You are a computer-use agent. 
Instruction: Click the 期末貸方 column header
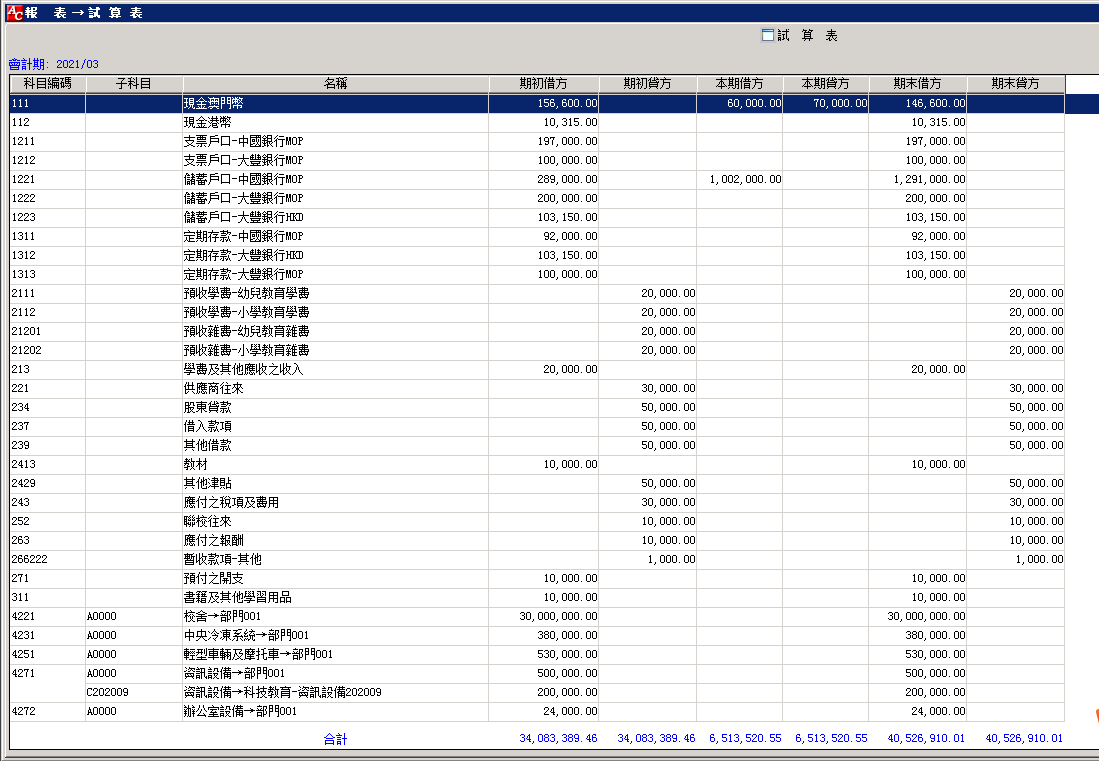coord(1015,84)
